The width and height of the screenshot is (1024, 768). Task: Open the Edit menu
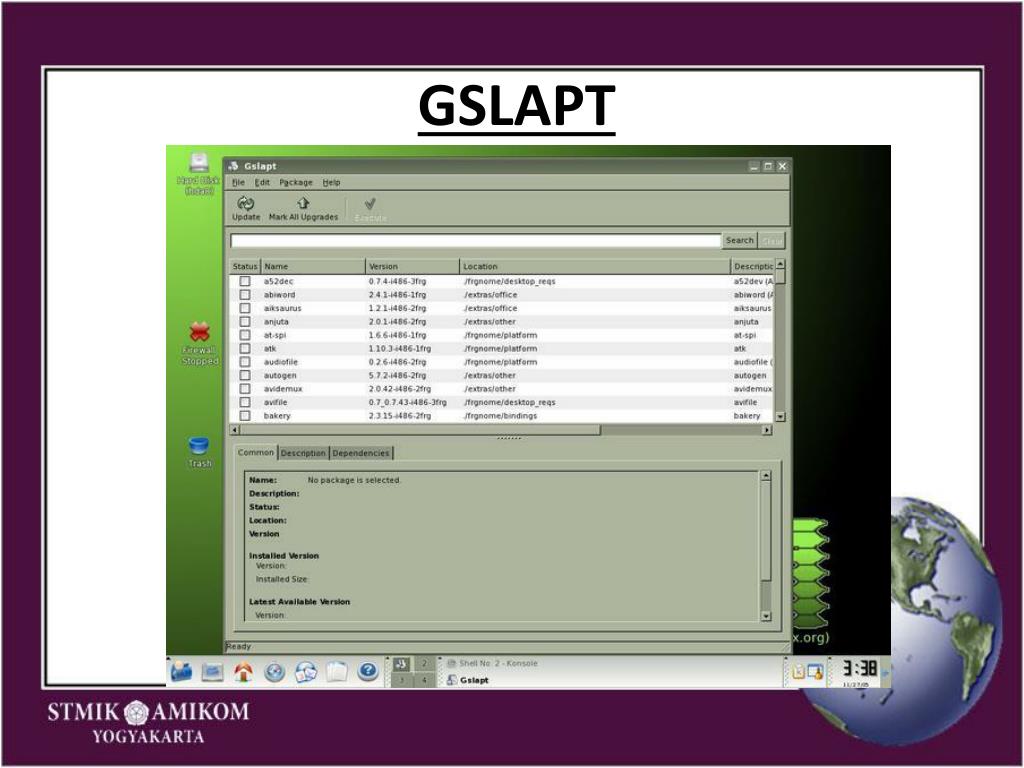[262, 182]
